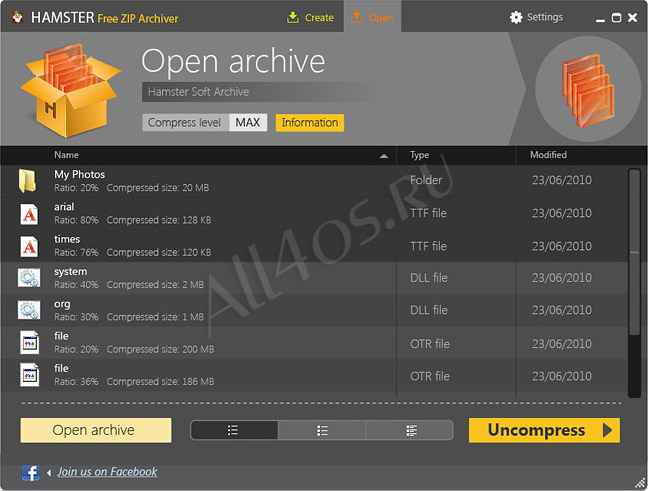Close the archiver window
This screenshot has height=491, width=648.
pos(632,17)
